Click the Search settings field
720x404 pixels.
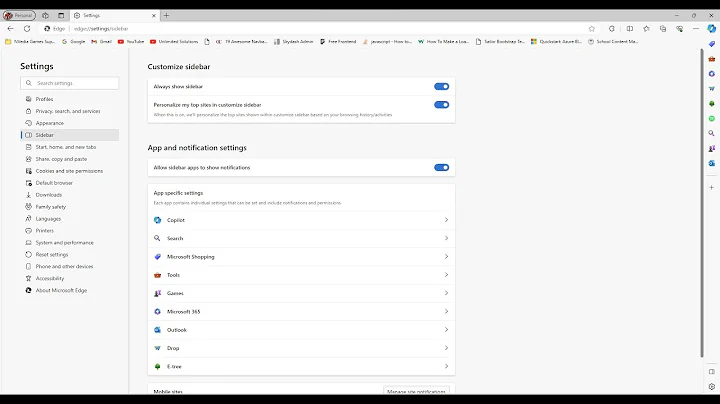coord(70,83)
